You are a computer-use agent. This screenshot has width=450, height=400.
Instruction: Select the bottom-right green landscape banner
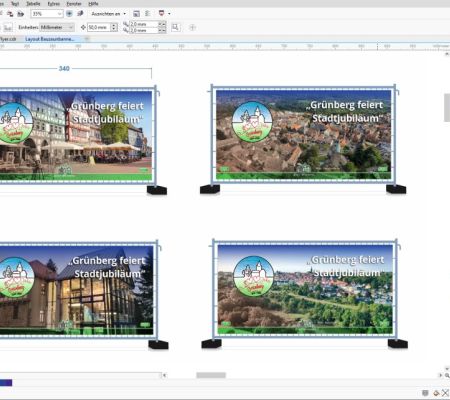click(305, 289)
